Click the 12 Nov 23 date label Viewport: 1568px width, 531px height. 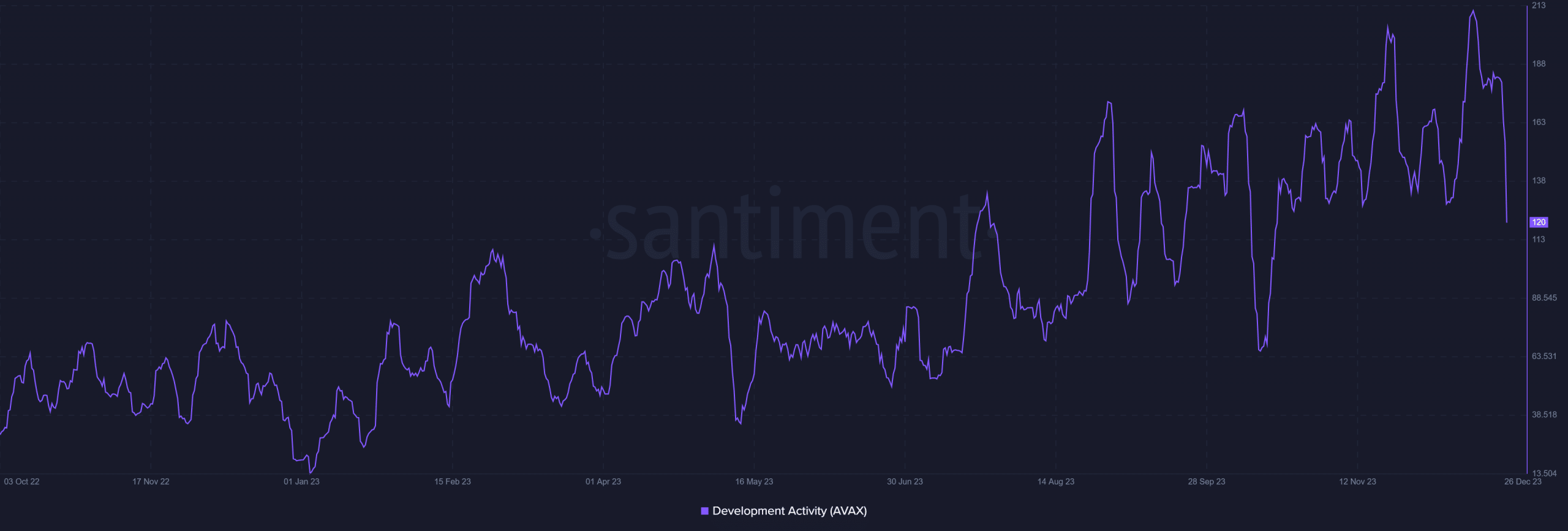(x=1357, y=481)
